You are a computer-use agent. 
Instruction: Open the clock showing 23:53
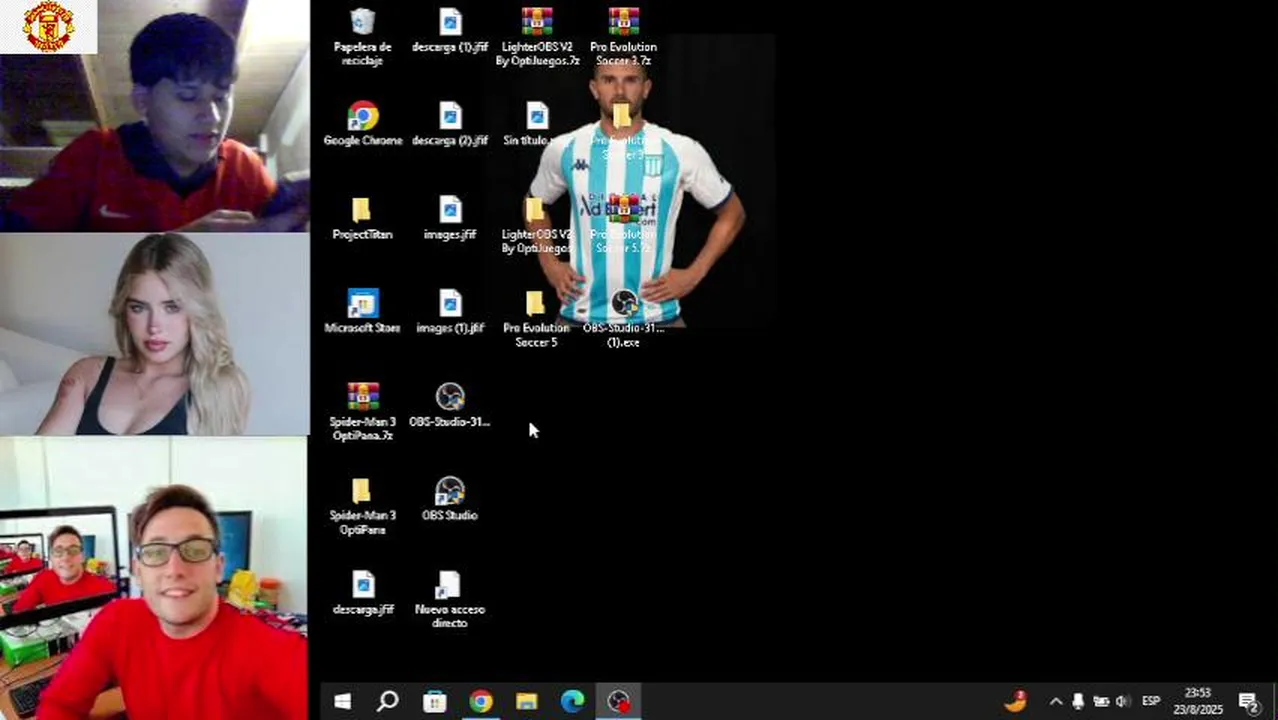point(1198,701)
